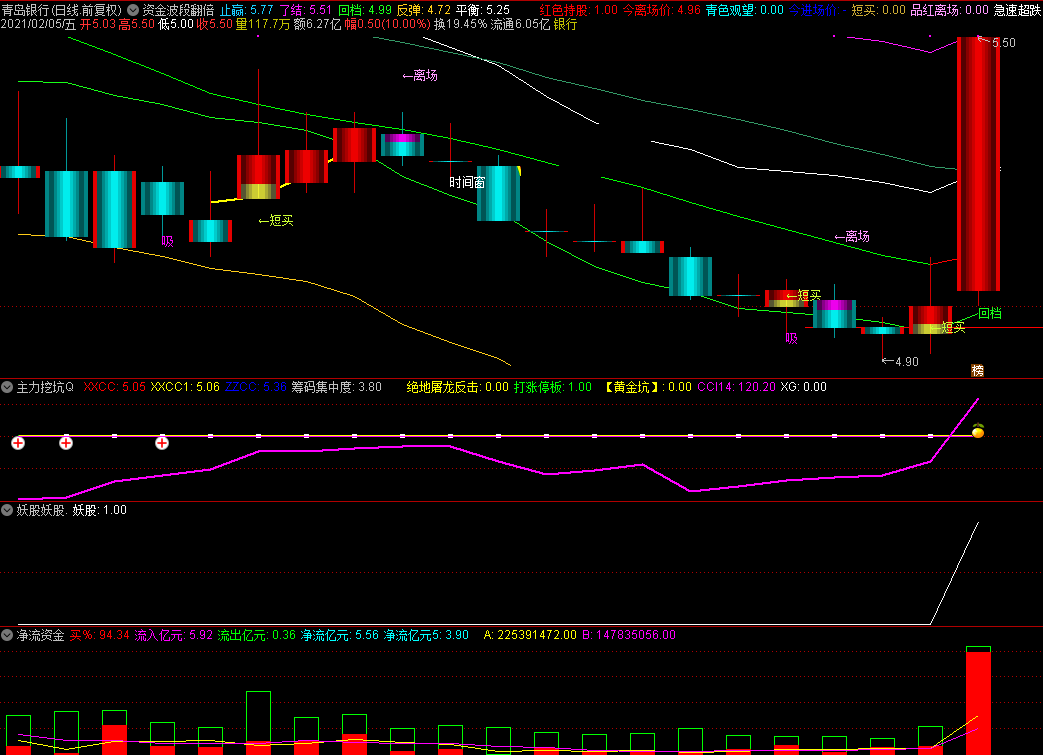Click the date 2021/02/05/五
This screenshot has height=755, width=1043.
point(39,24)
